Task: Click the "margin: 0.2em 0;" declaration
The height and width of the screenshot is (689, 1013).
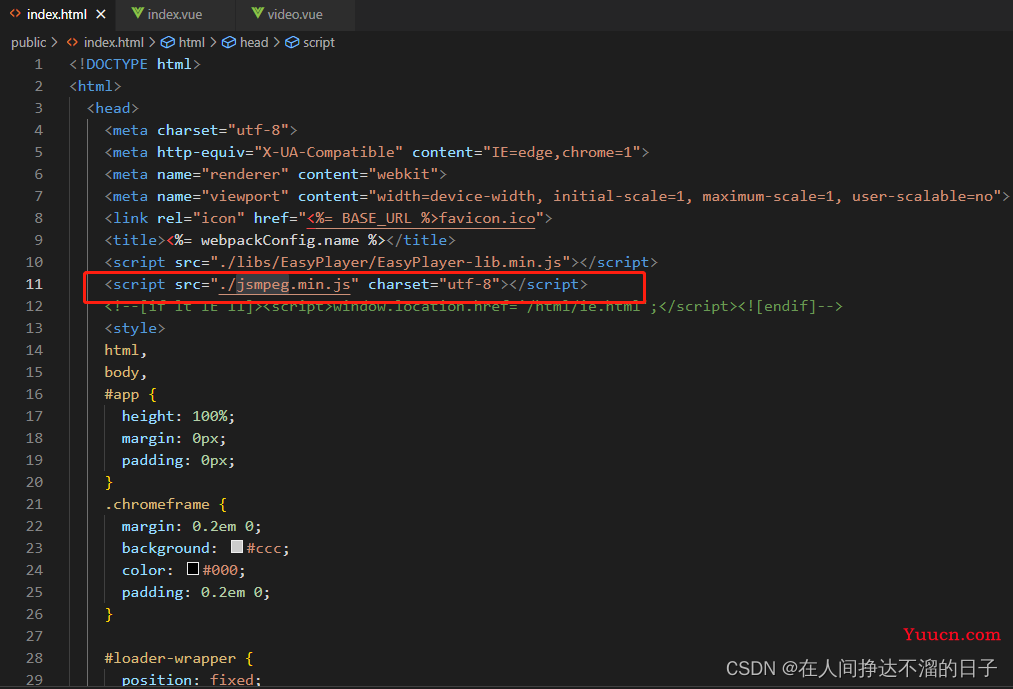Action: [192, 526]
